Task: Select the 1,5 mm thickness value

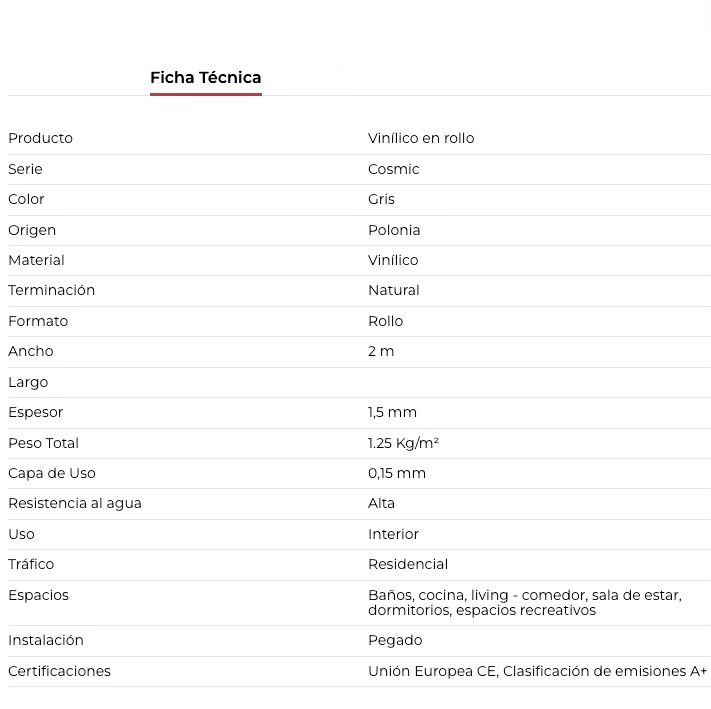Action: coord(392,412)
